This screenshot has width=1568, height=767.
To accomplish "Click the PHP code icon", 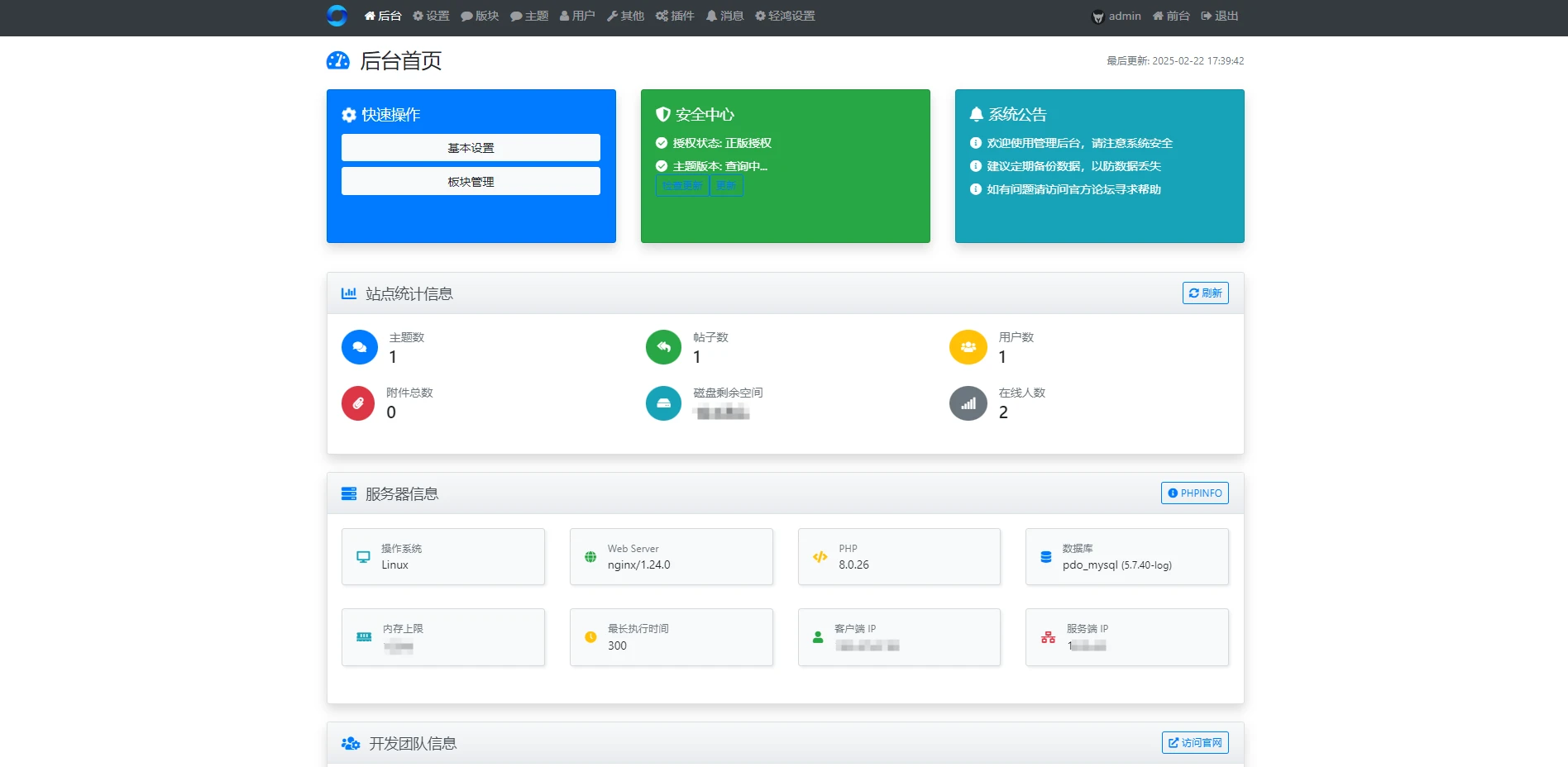I will [820, 557].
